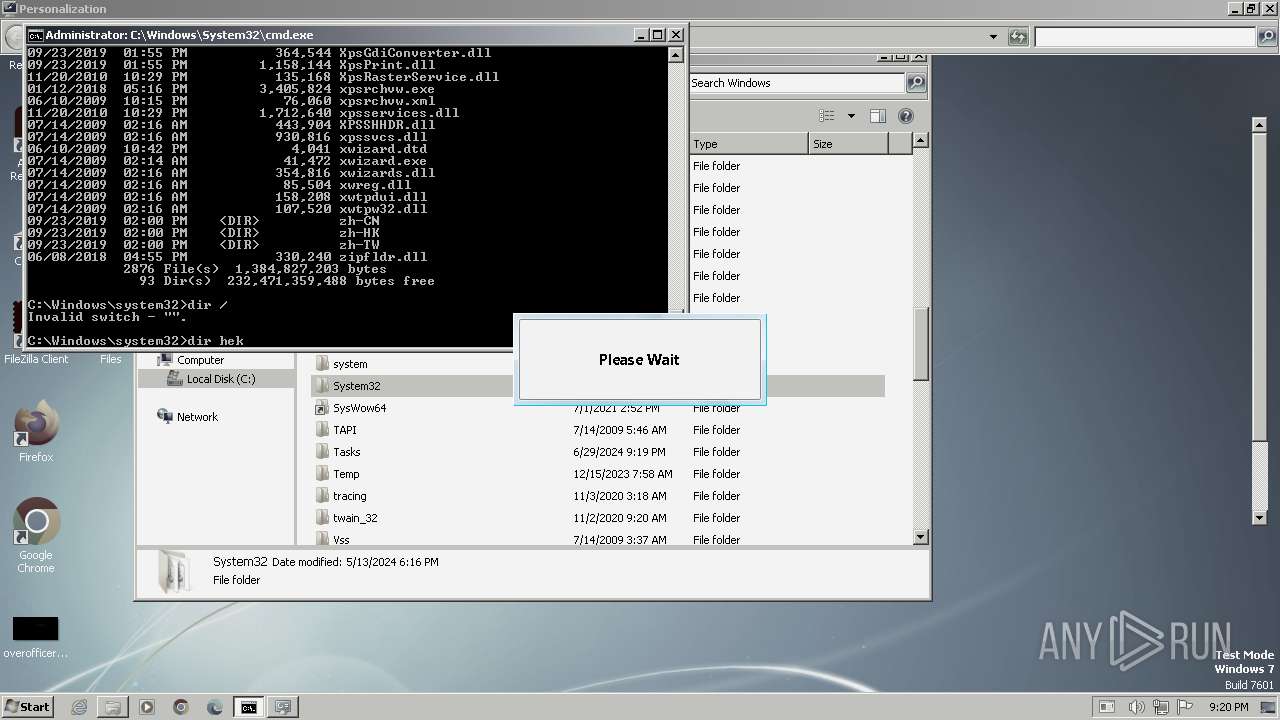
Task: Select the Vss folder
Action: (332, 539)
